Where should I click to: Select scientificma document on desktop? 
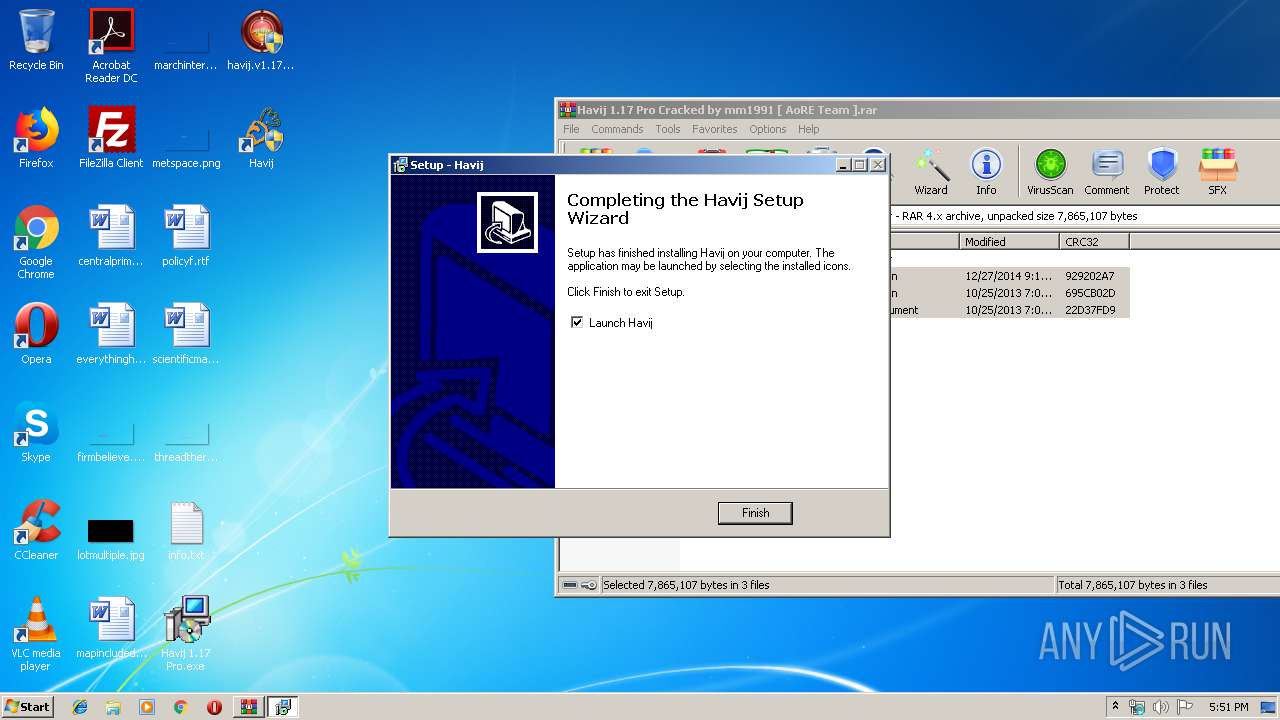pyautogui.click(x=186, y=334)
